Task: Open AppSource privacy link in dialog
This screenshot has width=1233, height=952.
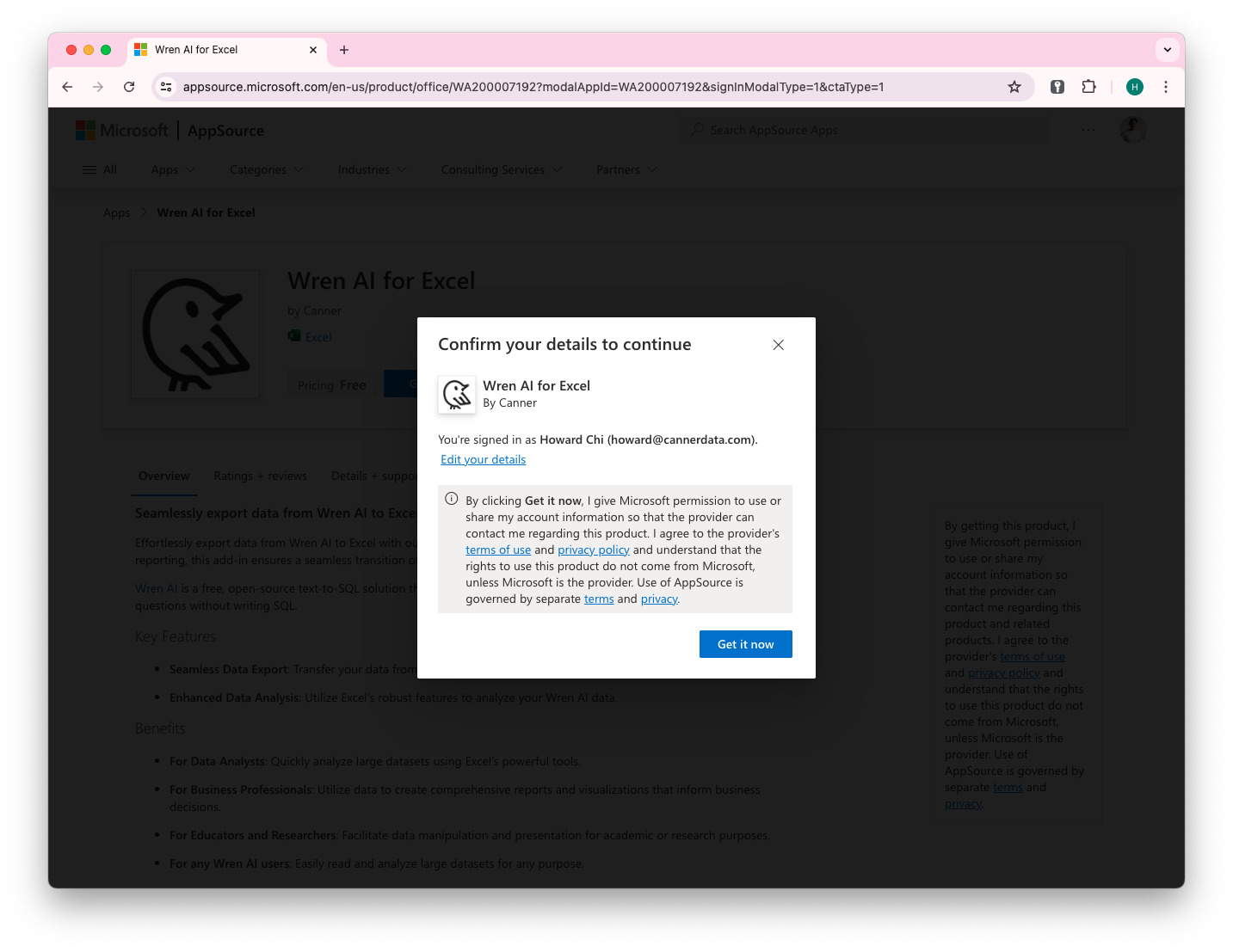Action: point(659,599)
